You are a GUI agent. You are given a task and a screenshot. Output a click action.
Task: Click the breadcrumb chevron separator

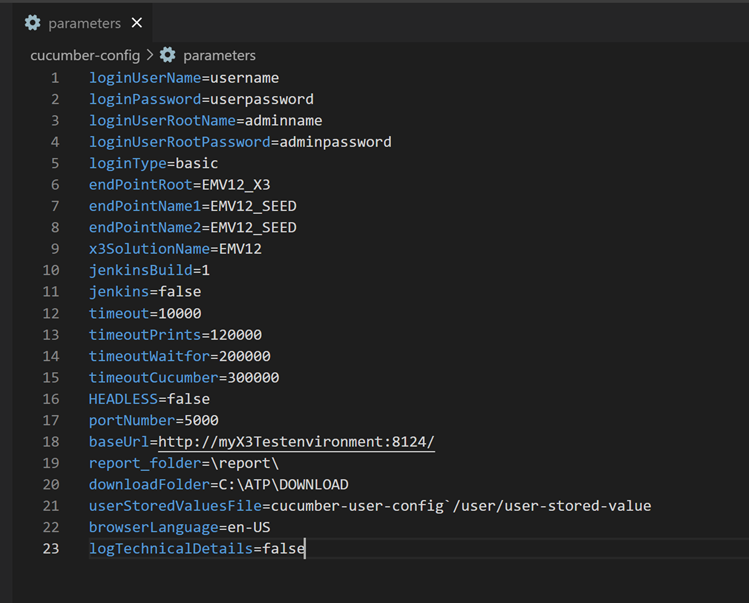point(150,55)
